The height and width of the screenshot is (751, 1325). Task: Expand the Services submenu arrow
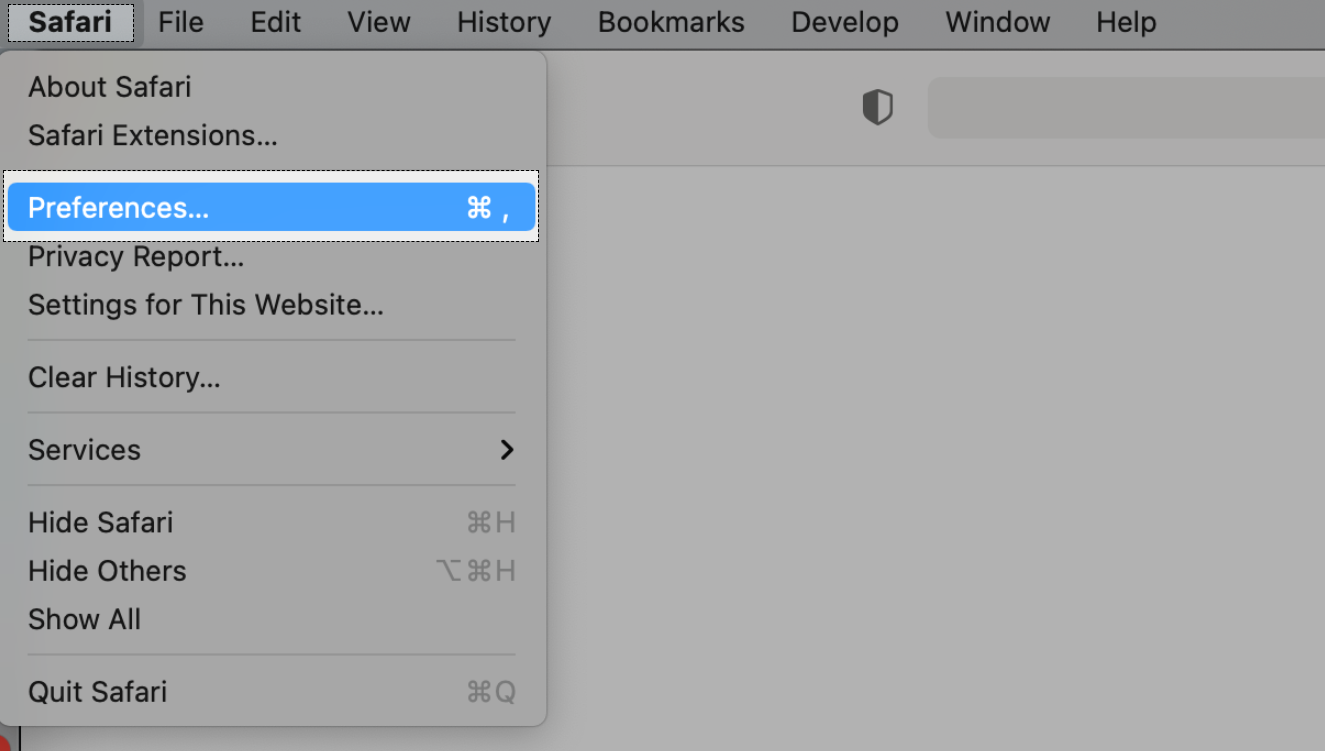[x=507, y=450]
